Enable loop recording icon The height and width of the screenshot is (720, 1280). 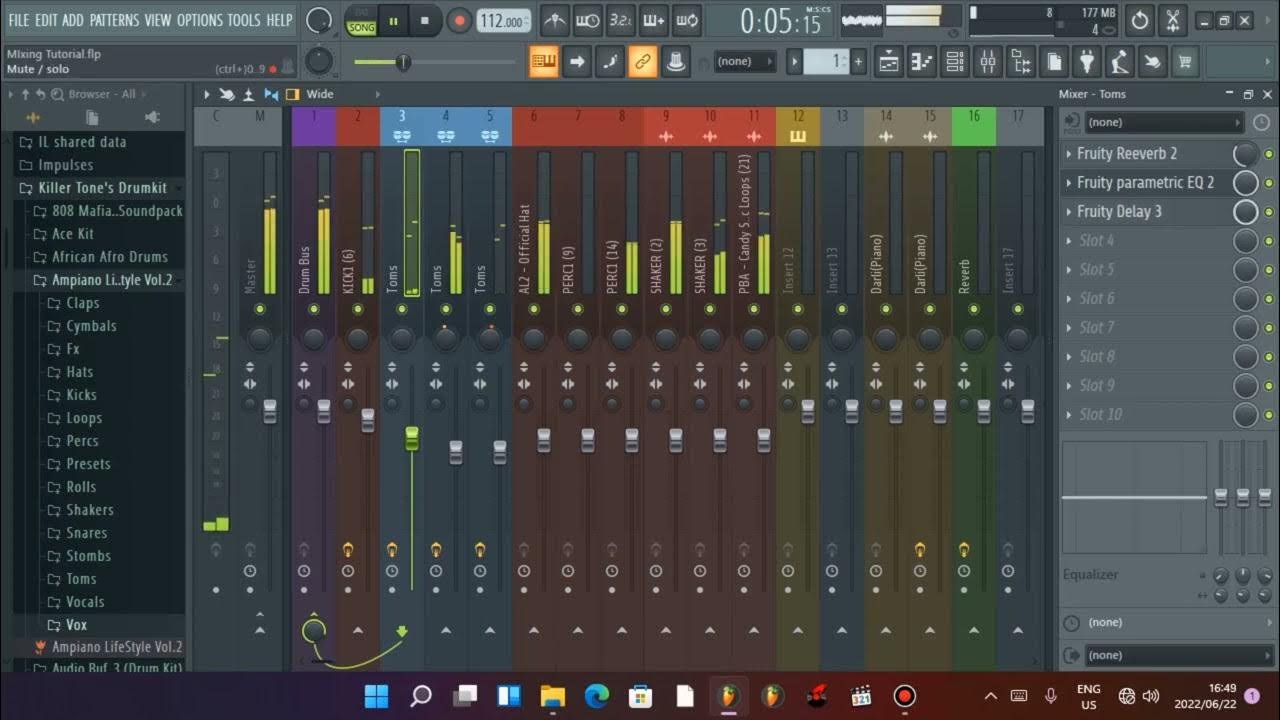[x=686, y=20]
